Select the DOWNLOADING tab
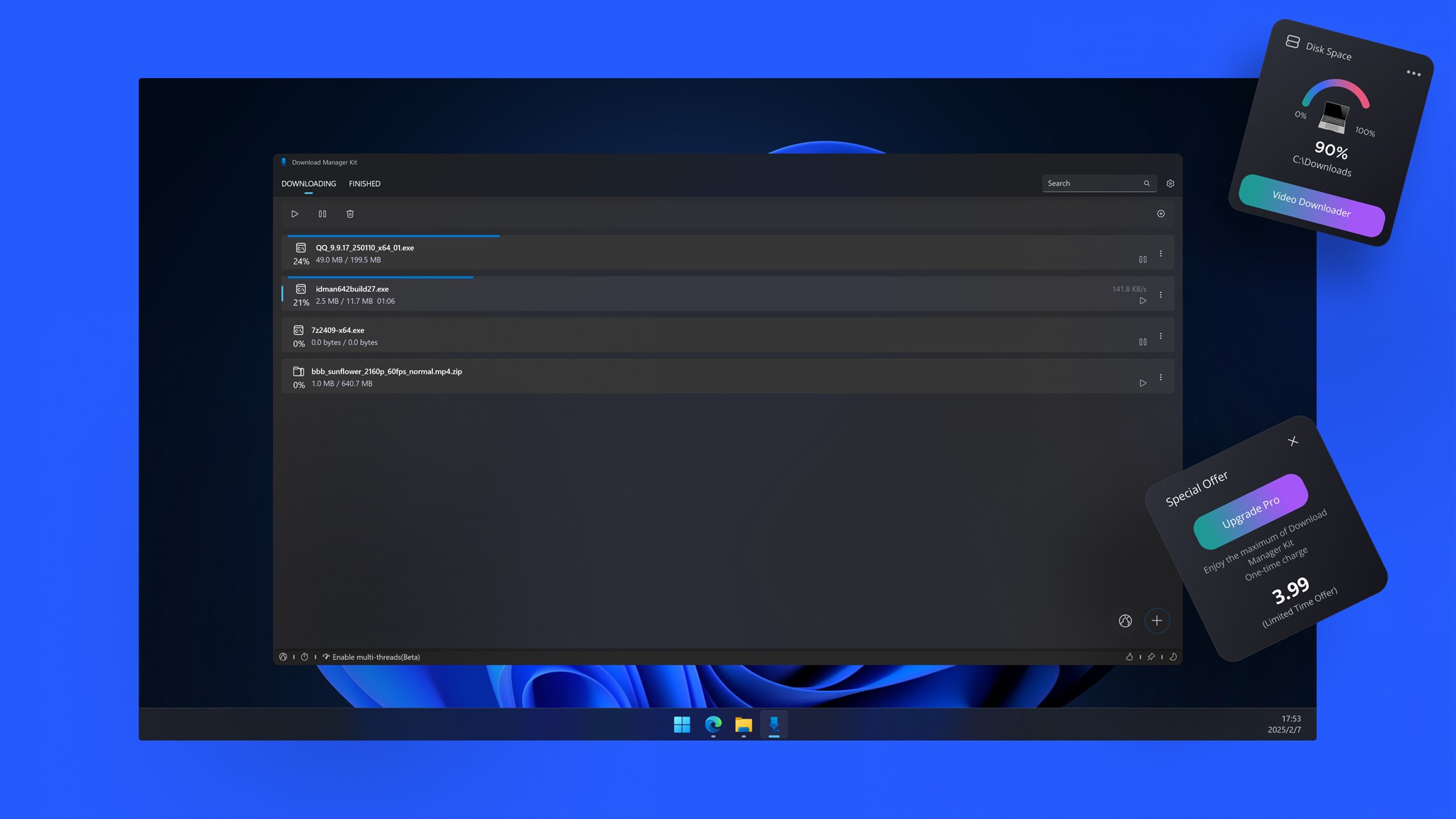The width and height of the screenshot is (1456, 819). 308,184
